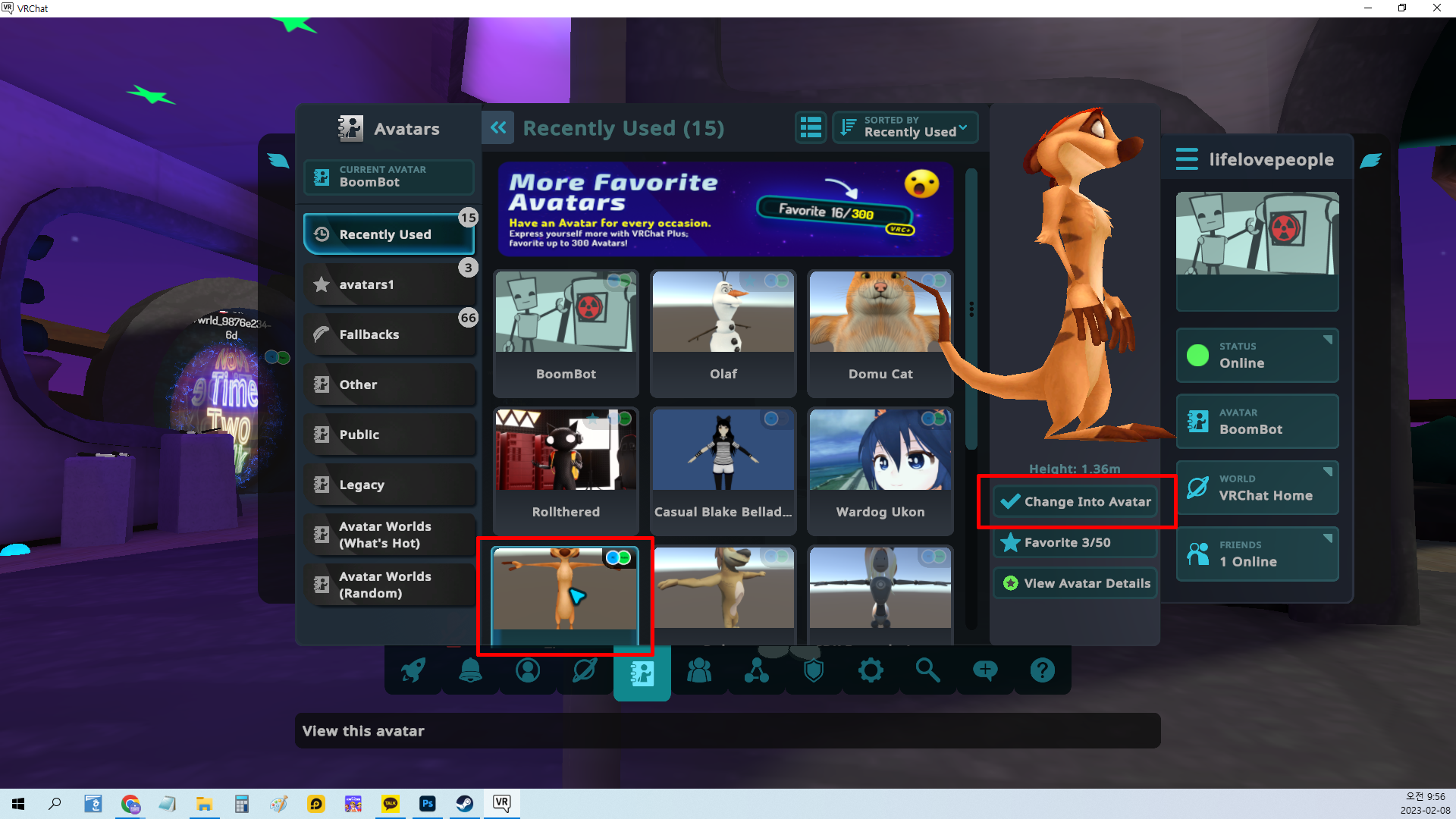Click the left wing collapse icon
1456x819 pixels.
pyautogui.click(x=278, y=160)
